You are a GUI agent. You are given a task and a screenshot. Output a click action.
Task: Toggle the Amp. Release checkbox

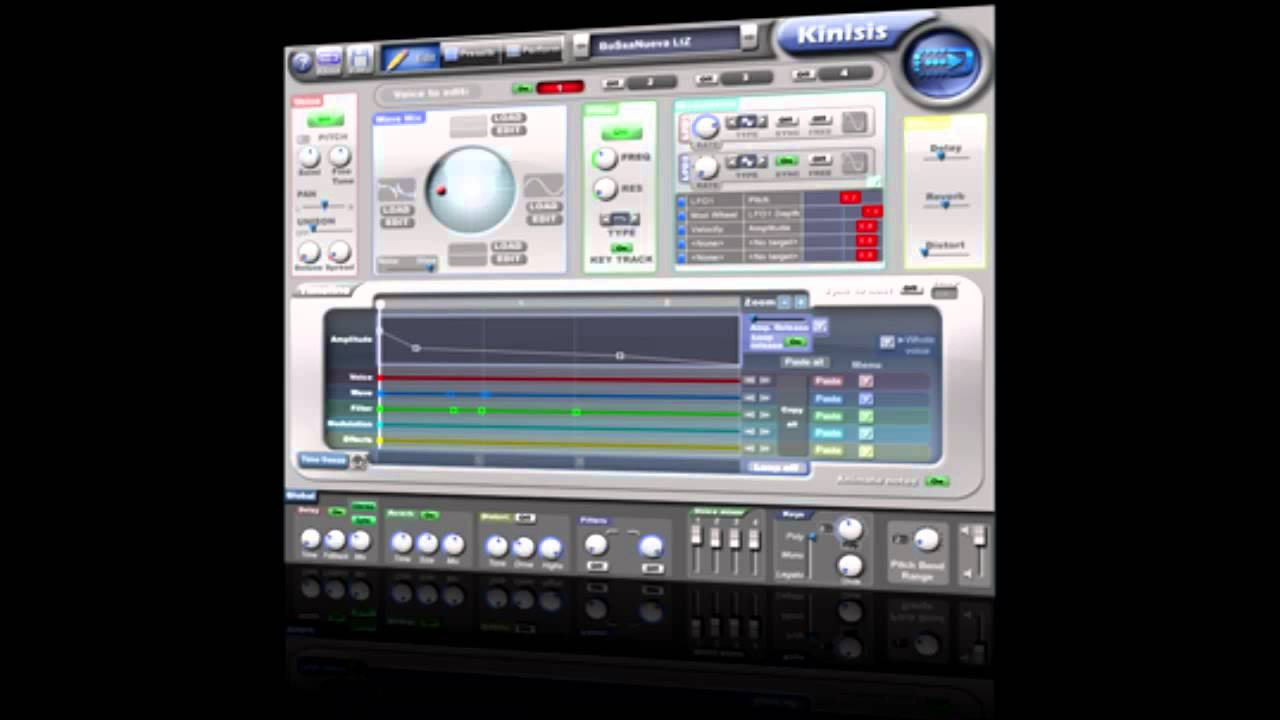820,325
